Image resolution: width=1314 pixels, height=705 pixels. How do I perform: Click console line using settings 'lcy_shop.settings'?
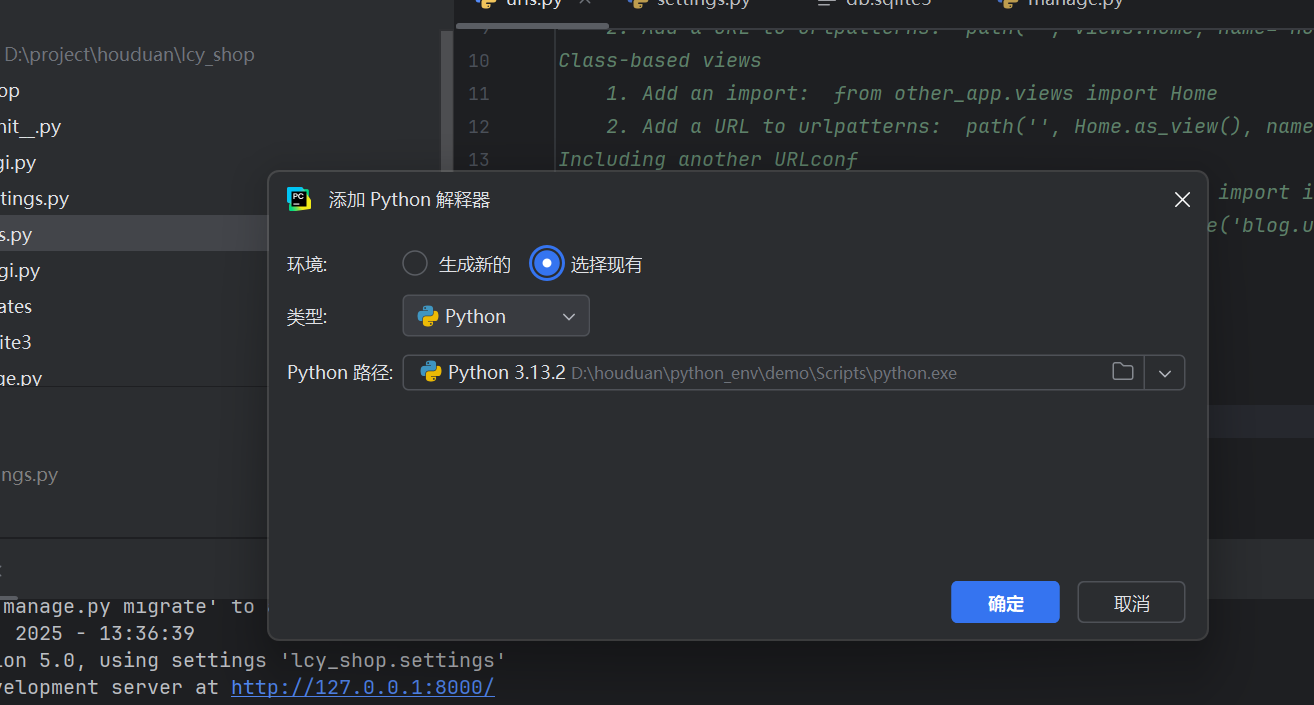pyautogui.click(x=253, y=660)
